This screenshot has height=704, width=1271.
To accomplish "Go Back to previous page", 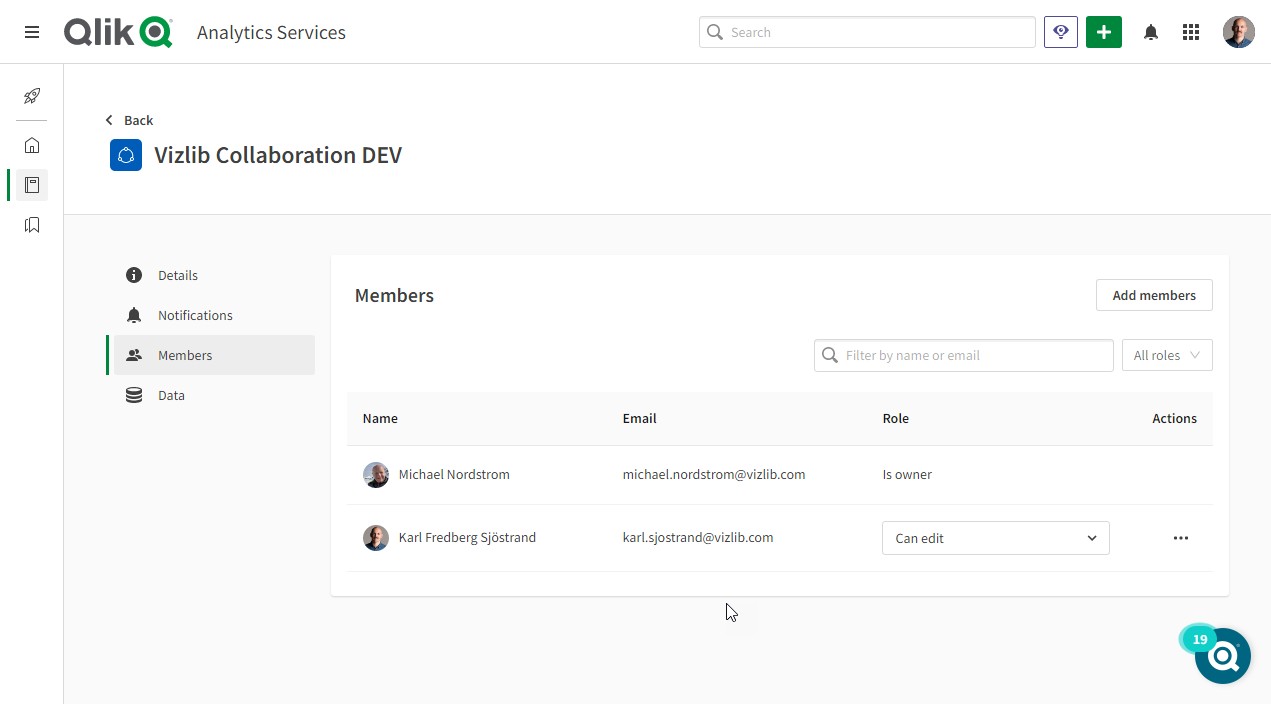I will (x=129, y=120).
